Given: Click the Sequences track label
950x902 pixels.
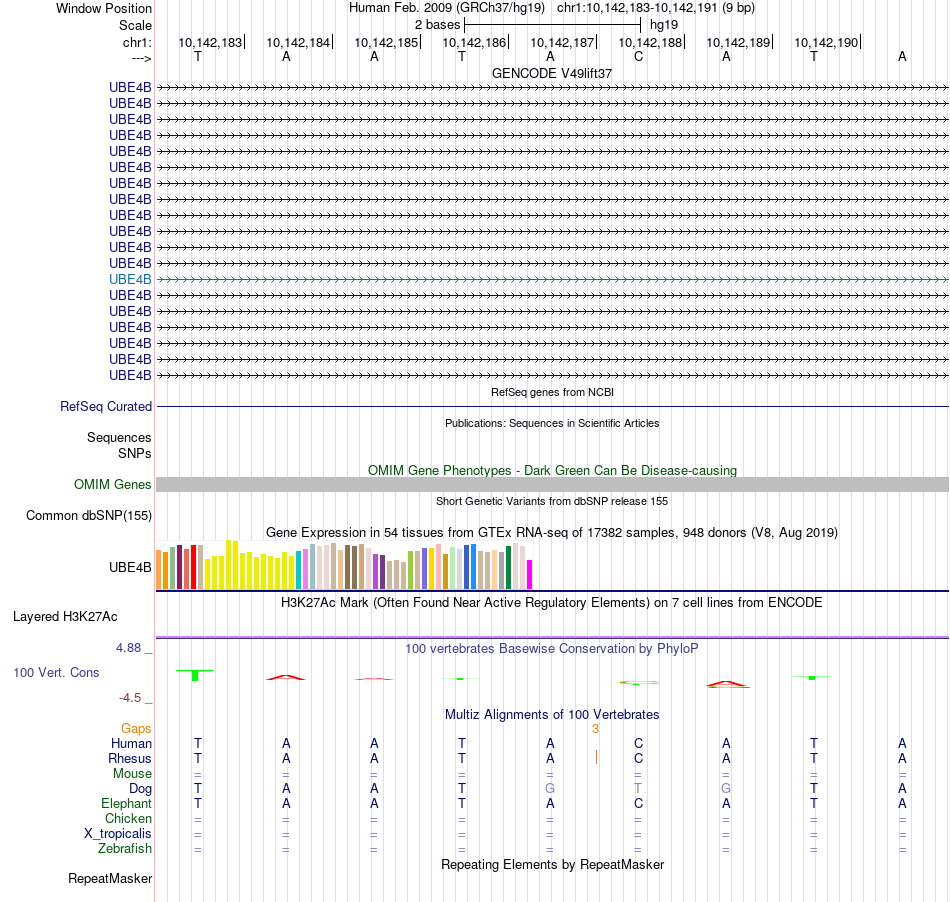Looking at the screenshot, I should pyautogui.click(x=119, y=437).
